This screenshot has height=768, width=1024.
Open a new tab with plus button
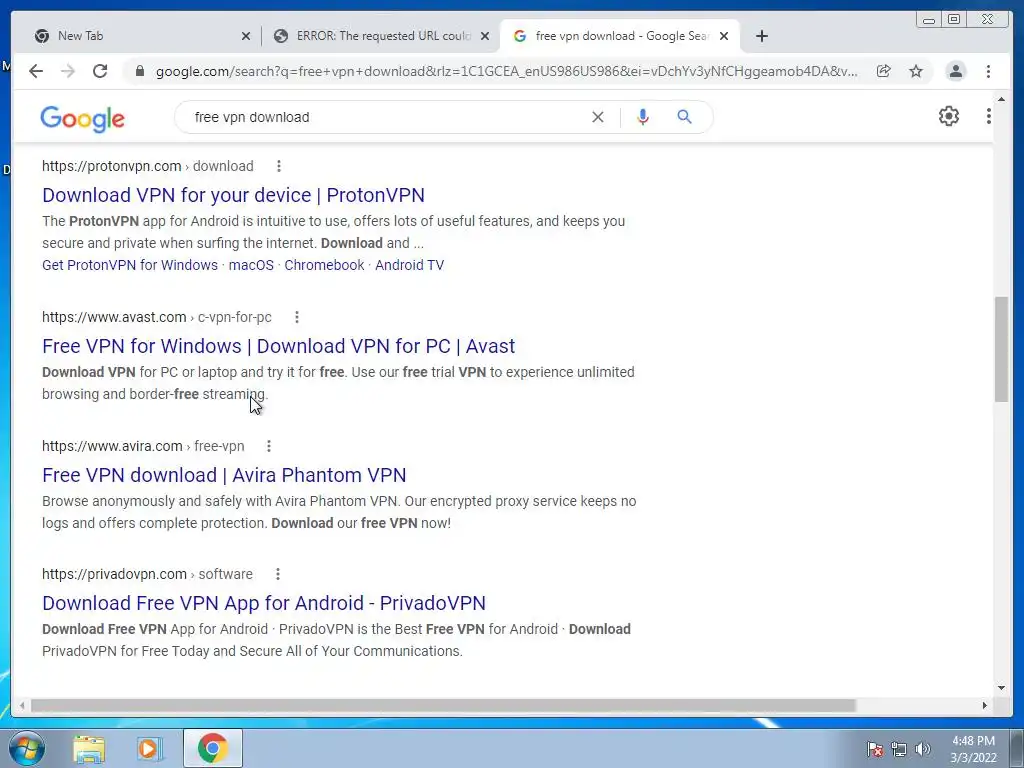(x=761, y=36)
